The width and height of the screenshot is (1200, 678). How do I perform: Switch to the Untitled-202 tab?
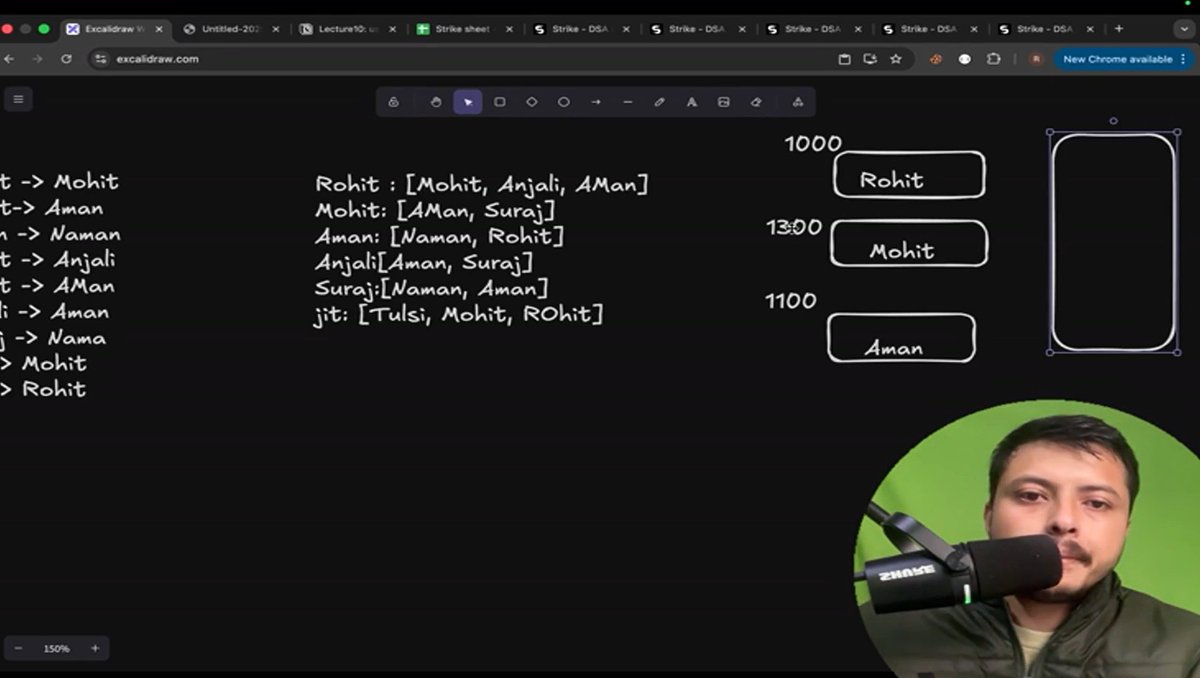232,29
